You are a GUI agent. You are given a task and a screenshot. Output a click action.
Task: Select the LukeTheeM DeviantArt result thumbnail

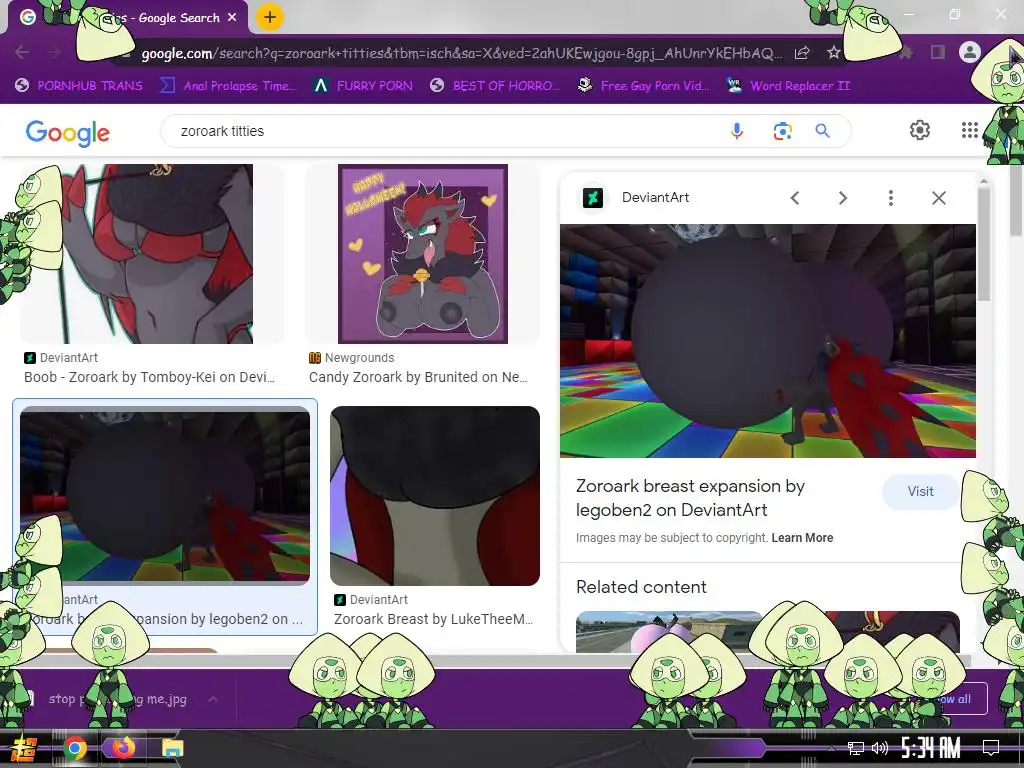(x=435, y=496)
